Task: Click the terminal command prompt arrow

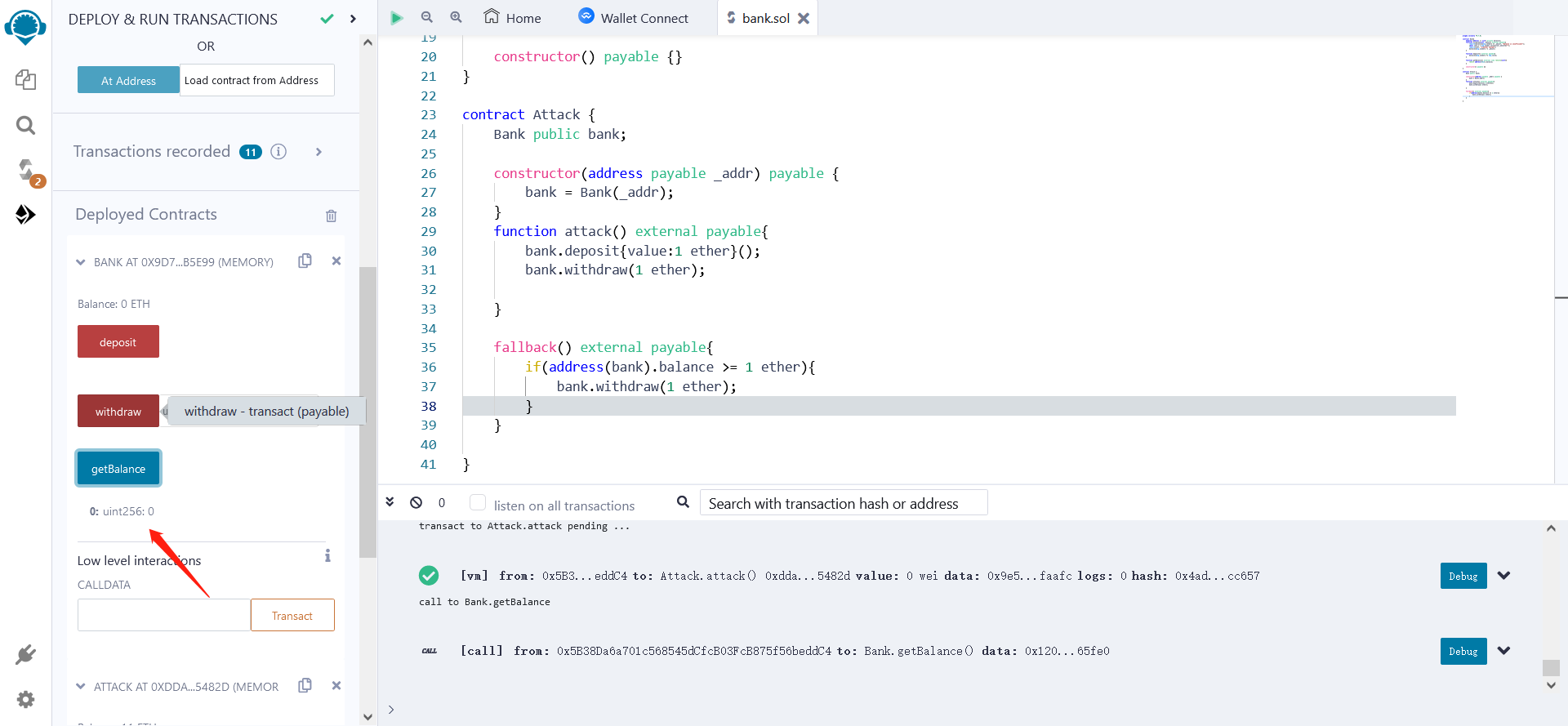Action: [391, 710]
